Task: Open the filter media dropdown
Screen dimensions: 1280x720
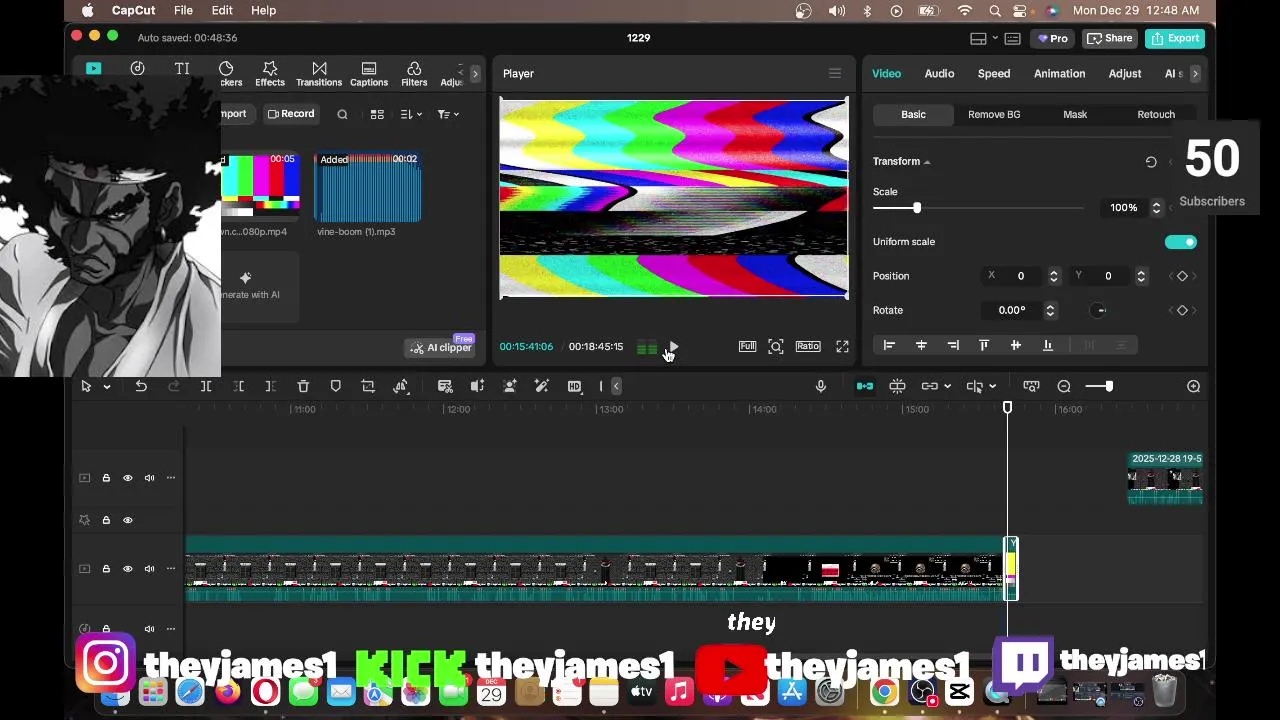Action: (448, 115)
